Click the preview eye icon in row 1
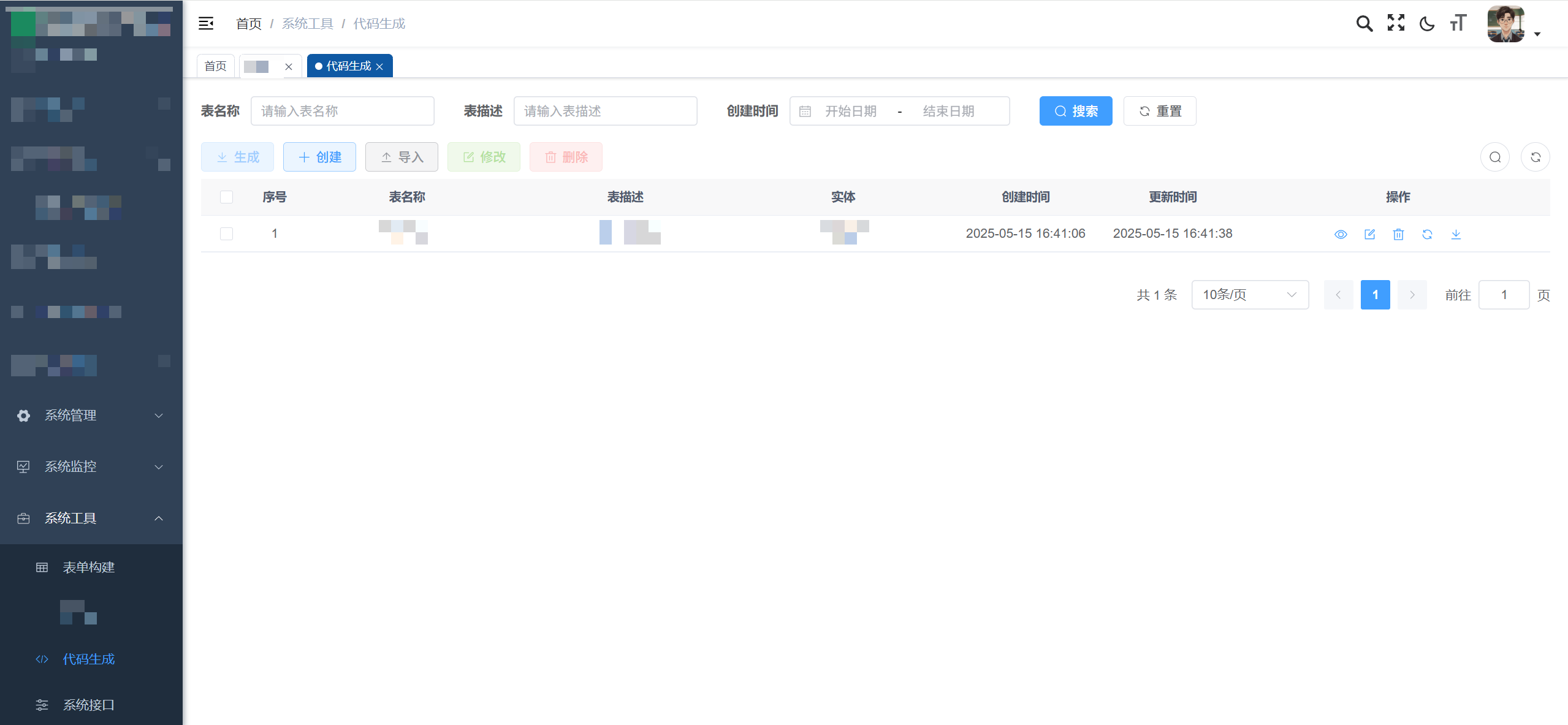Viewport: 1568px width, 725px height. tap(1341, 234)
